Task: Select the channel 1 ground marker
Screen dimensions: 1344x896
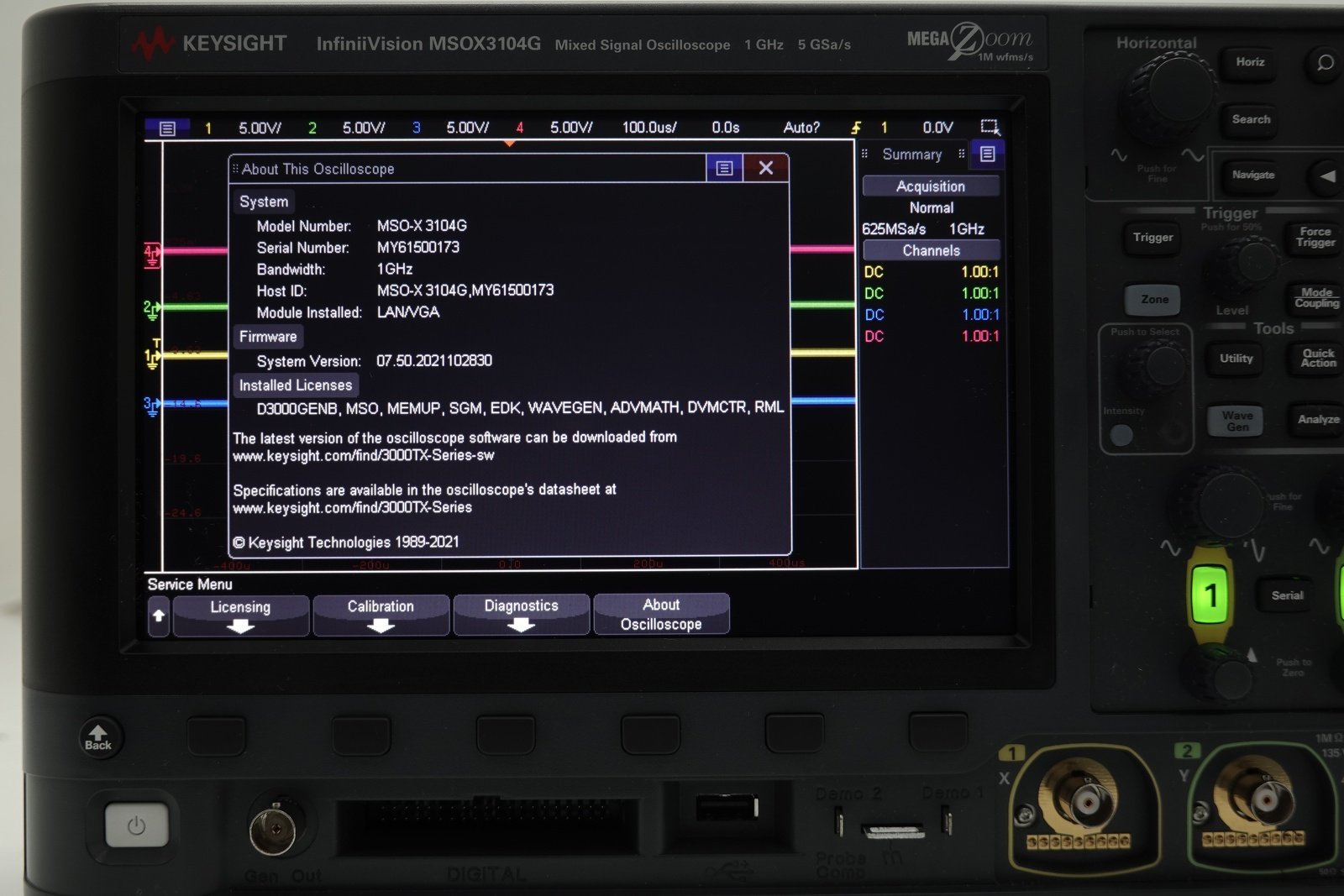Action: [x=151, y=356]
